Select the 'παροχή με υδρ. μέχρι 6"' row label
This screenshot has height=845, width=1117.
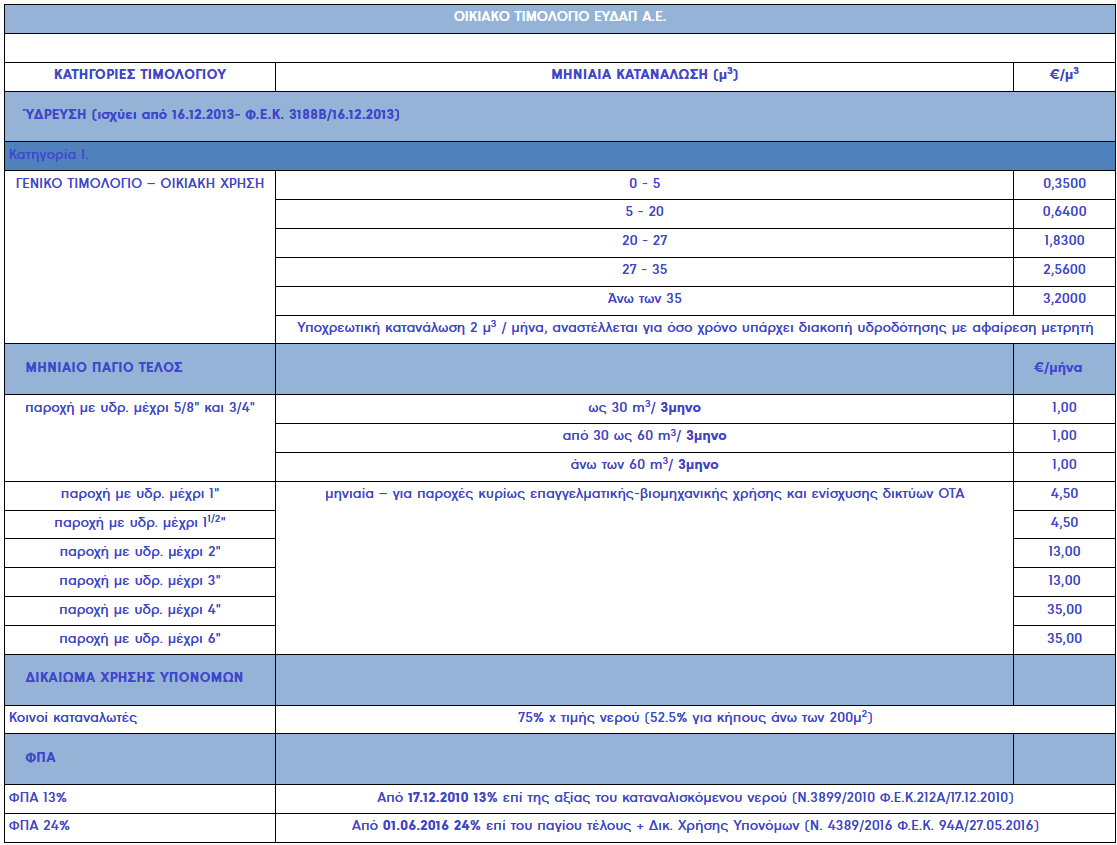click(x=140, y=639)
